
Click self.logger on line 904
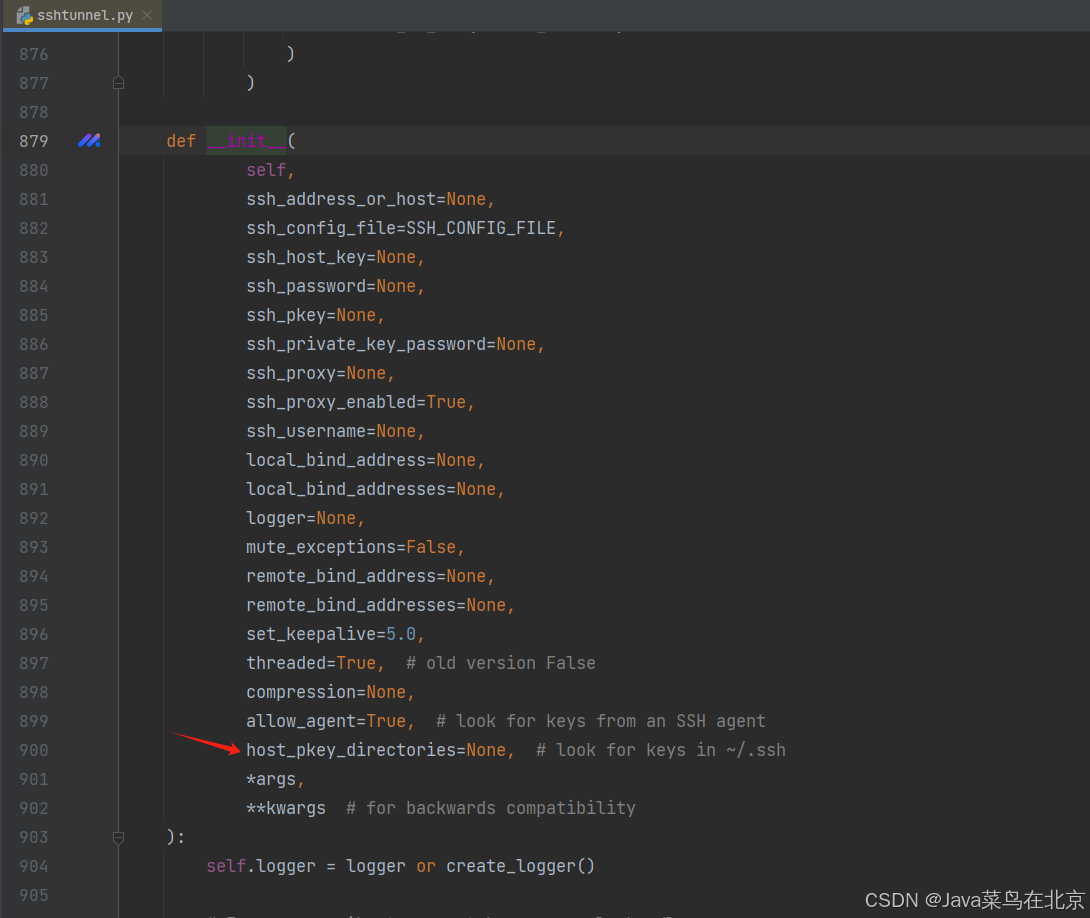tap(261, 867)
